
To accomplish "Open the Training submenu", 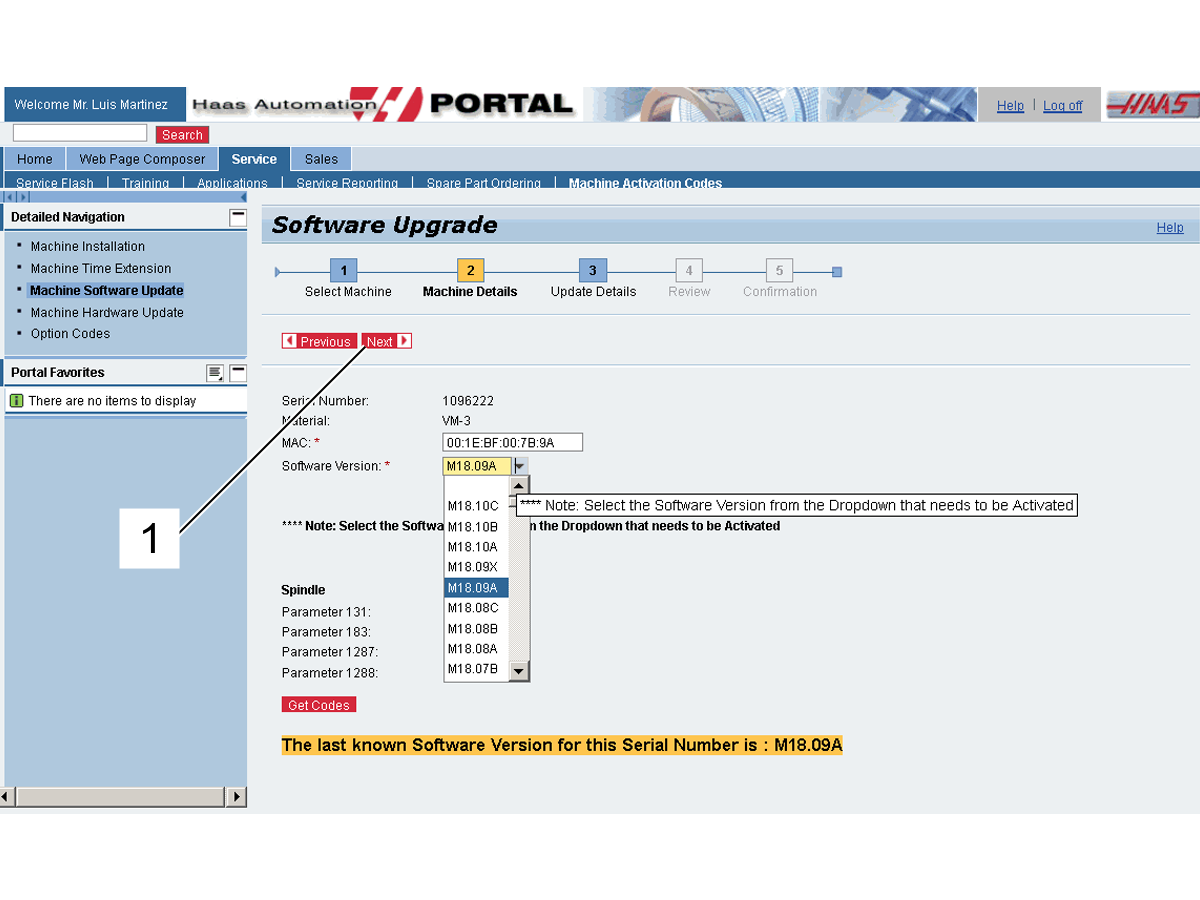I will click(x=145, y=183).
